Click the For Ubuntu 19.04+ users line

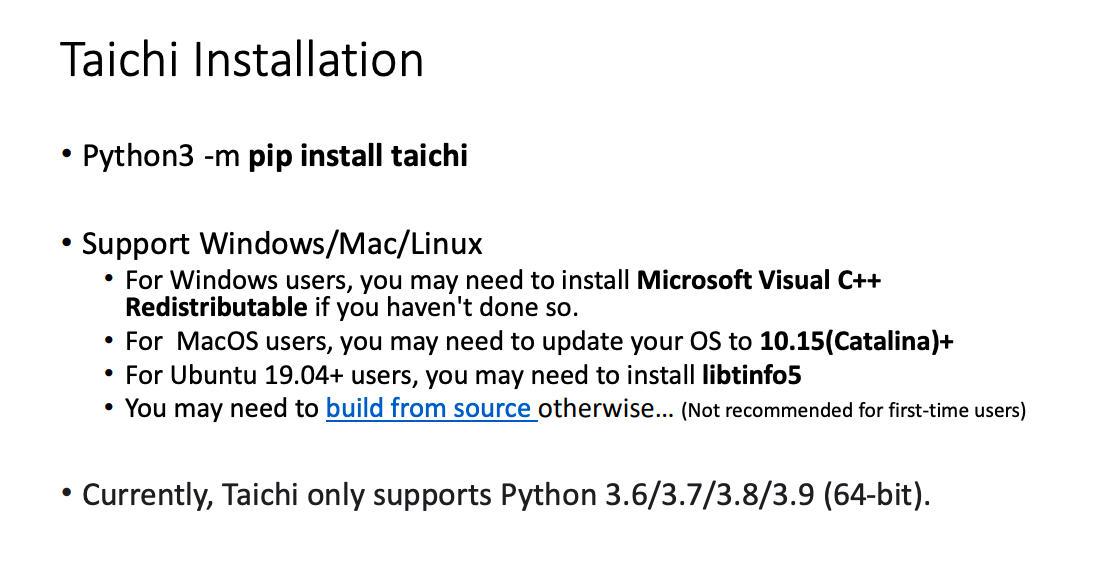463,375
